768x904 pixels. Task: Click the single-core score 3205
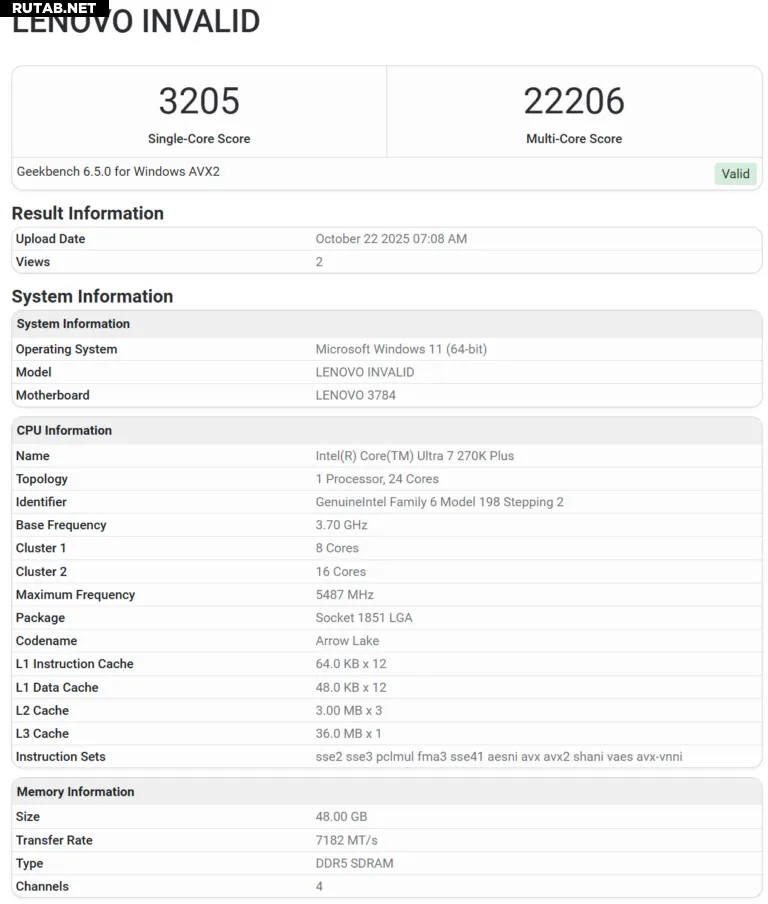pos(199,101)
